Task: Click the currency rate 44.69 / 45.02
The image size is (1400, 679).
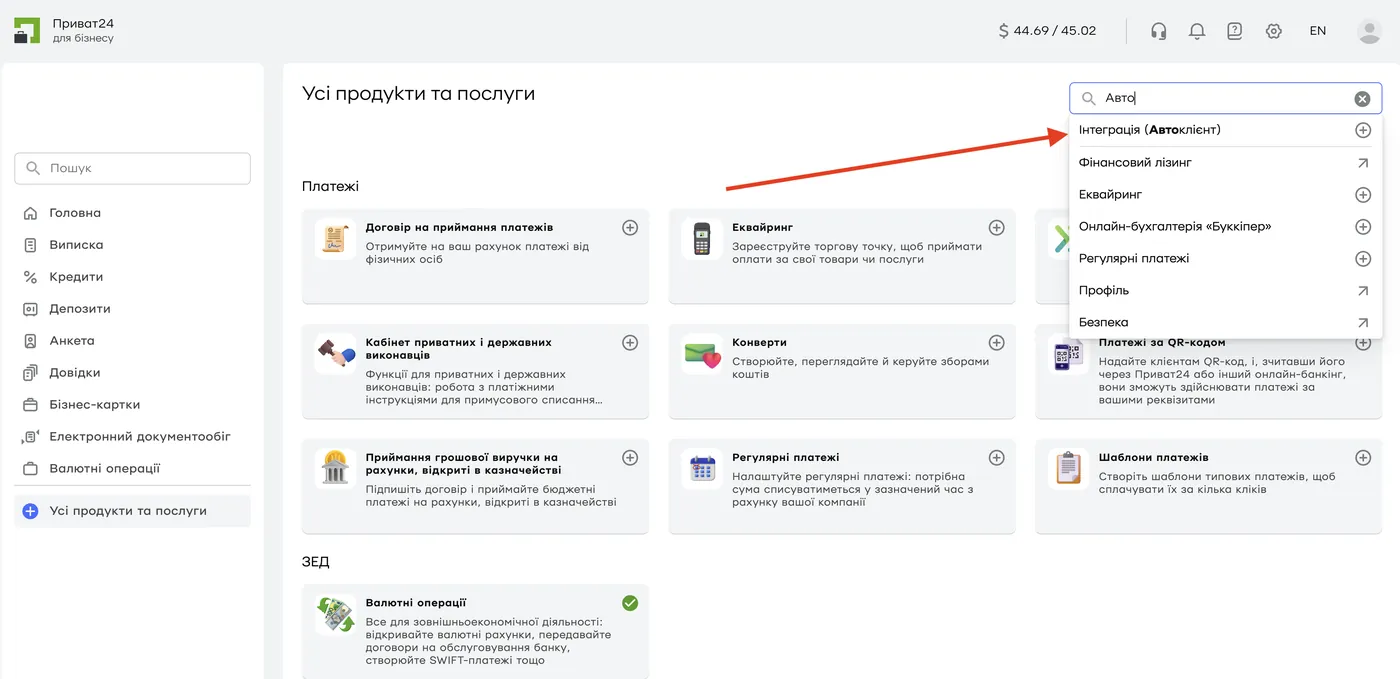Action: point(1047,31)
